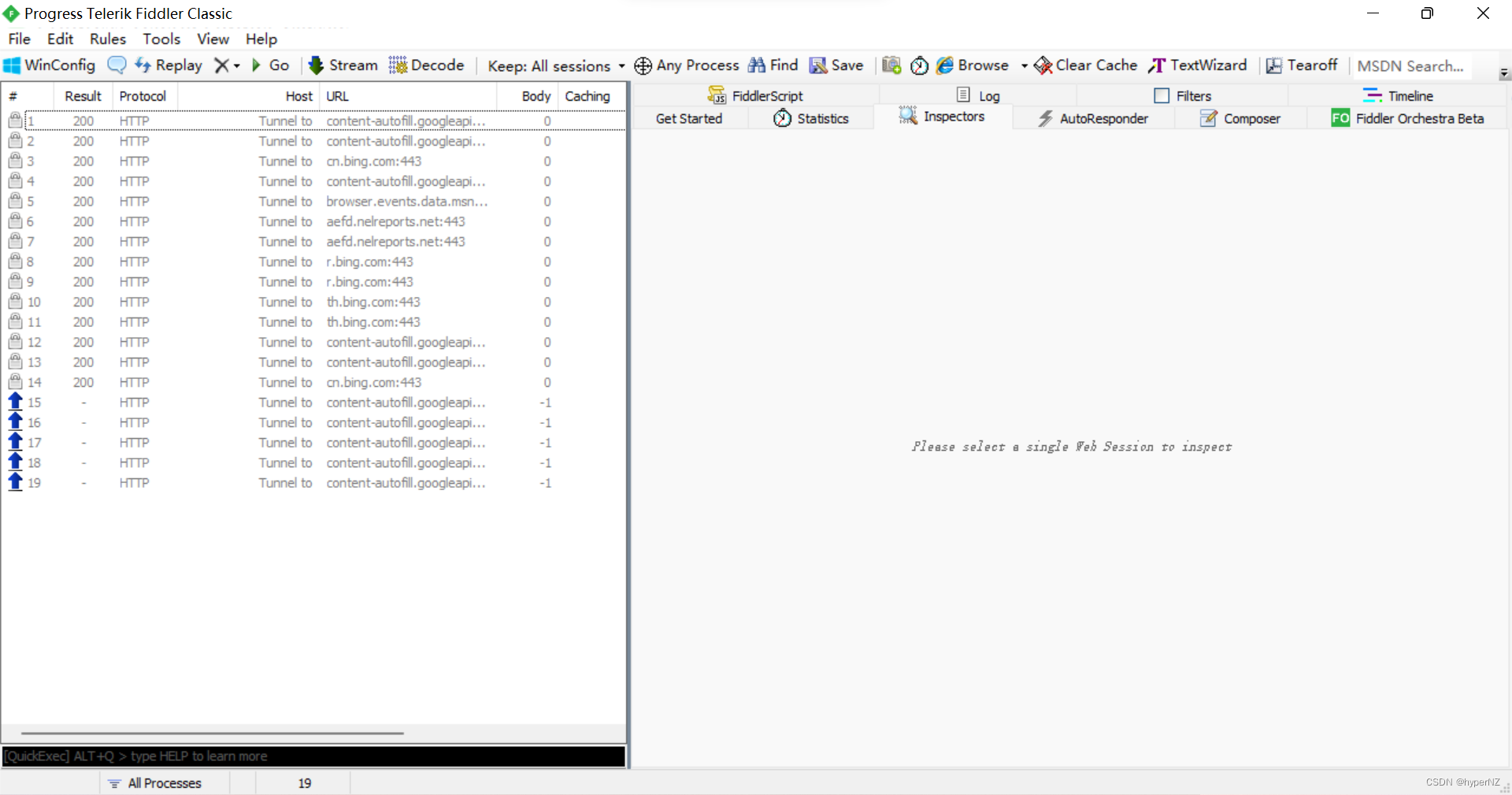Select session 5 browser.events.data.msn
The height and width of the screenshot is (795, 1512).
313,201
